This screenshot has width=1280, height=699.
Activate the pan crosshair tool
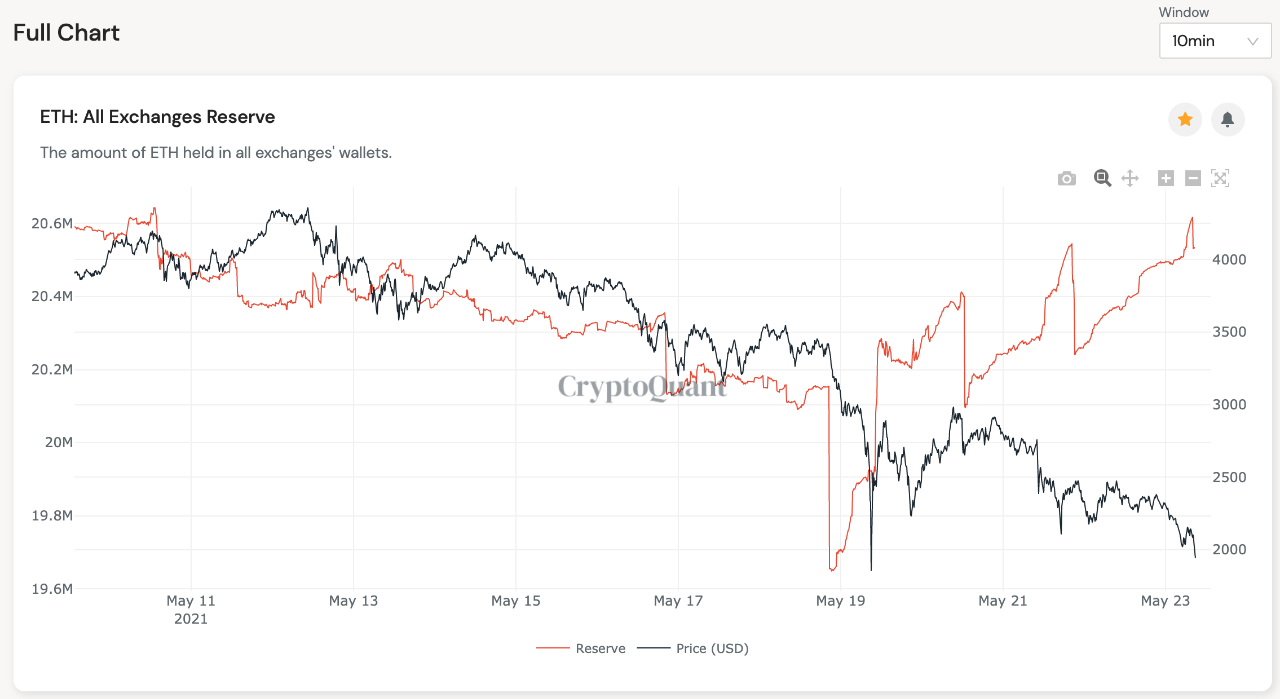[x=1130, y=178]
